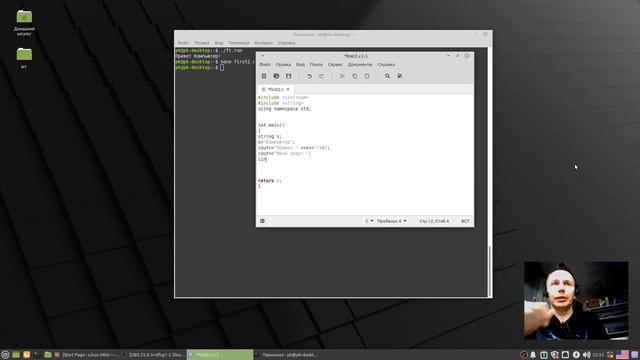Click the Show desktop icon in the panel
Image resolution: width=640 pixels, height=360 pixels.
click(16, 355)
